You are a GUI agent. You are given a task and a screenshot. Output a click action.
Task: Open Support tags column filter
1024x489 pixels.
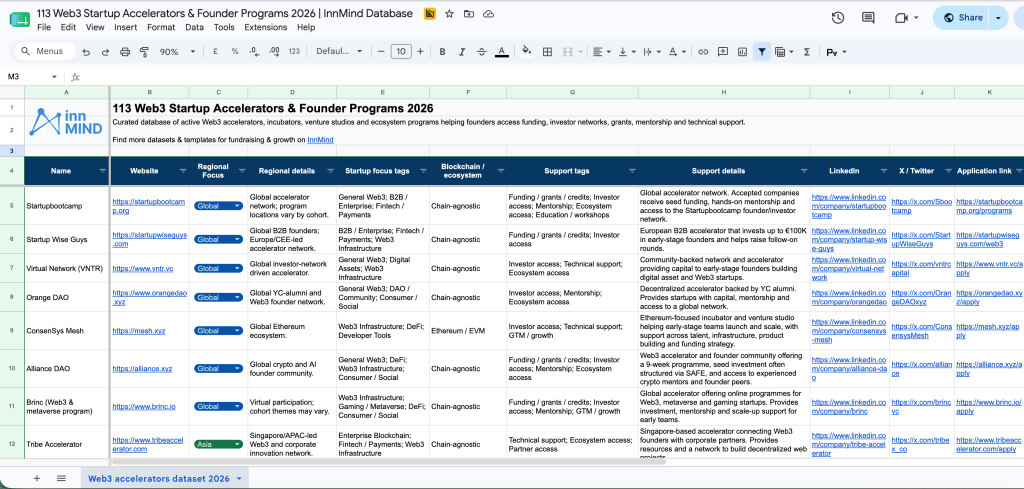pos(632,171)
